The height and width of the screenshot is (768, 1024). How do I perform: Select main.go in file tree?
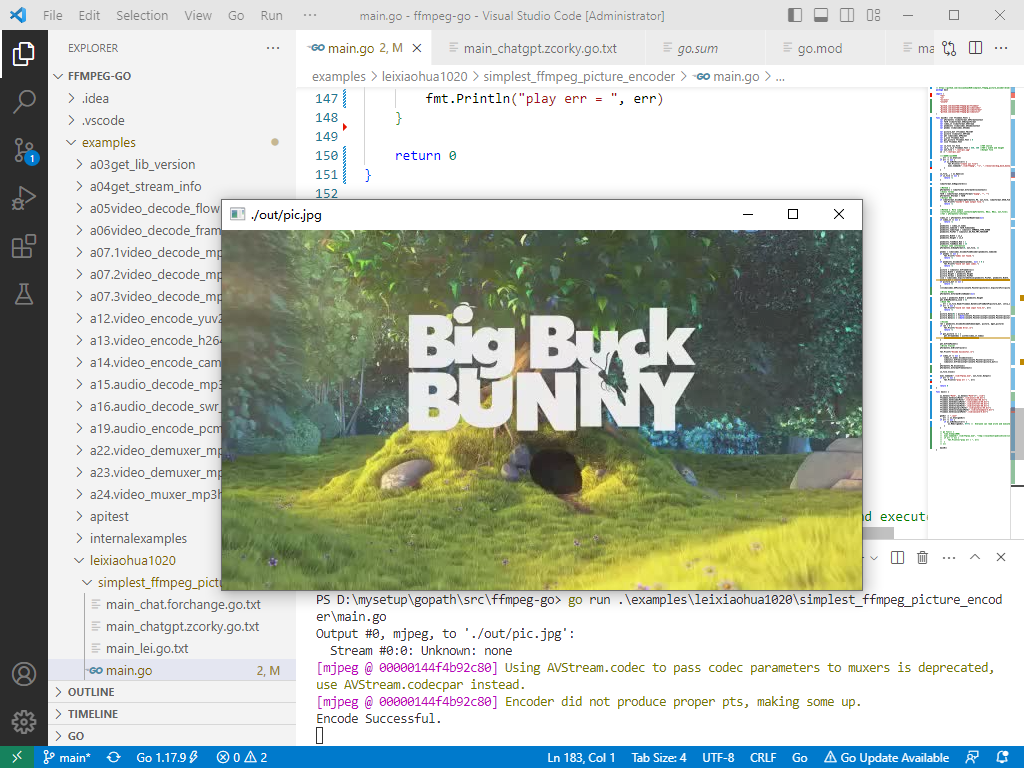click(172, 670)
